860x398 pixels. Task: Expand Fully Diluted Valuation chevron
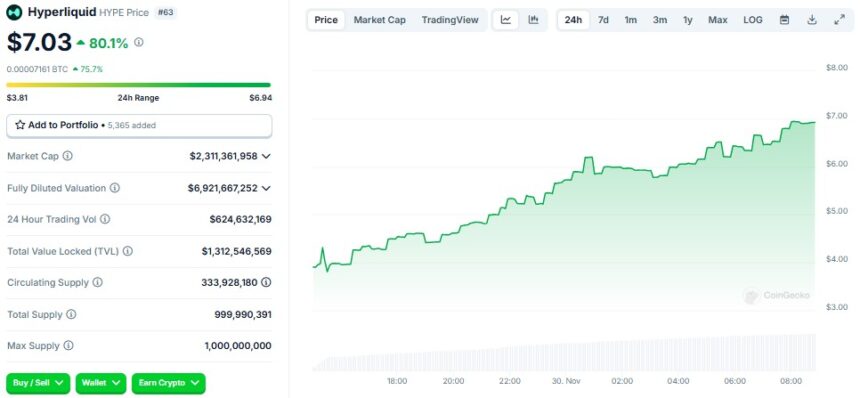[x=266, y=188]
